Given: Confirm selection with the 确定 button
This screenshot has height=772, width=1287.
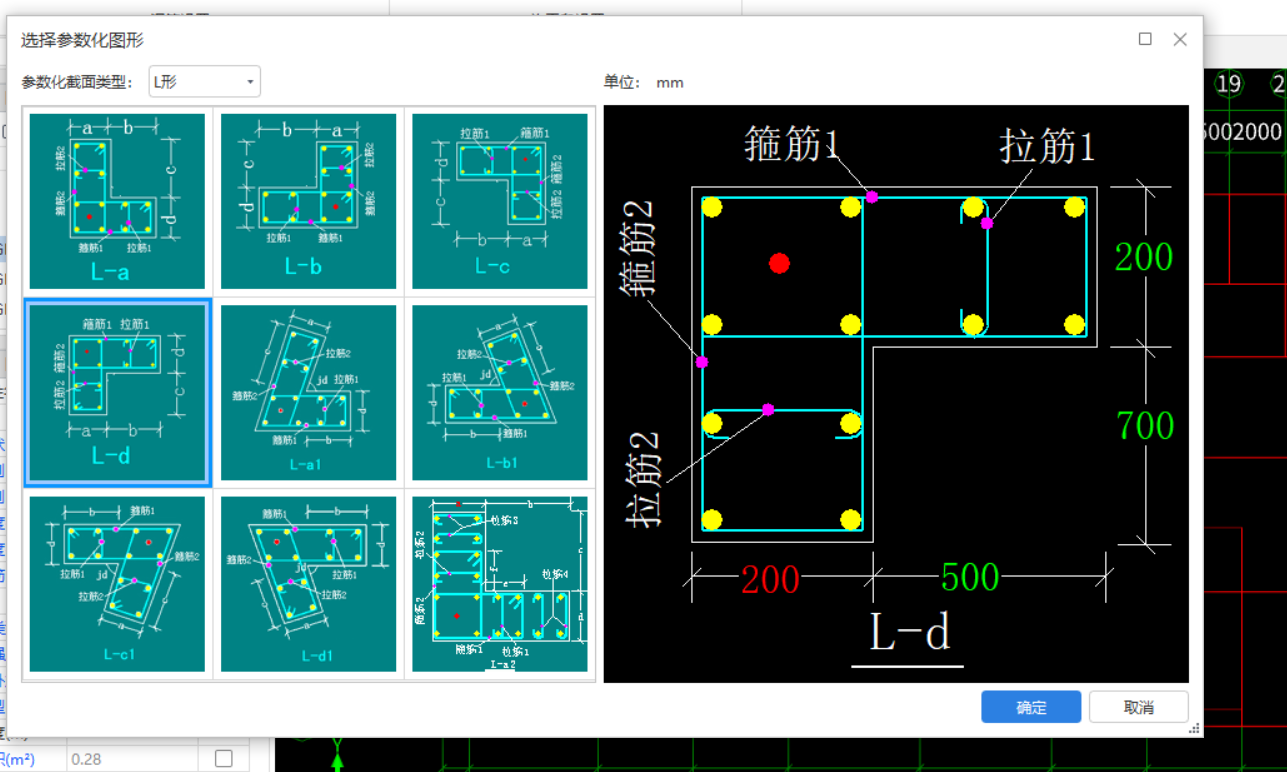Looking at the screenshot, I should tap(1031, 707).
